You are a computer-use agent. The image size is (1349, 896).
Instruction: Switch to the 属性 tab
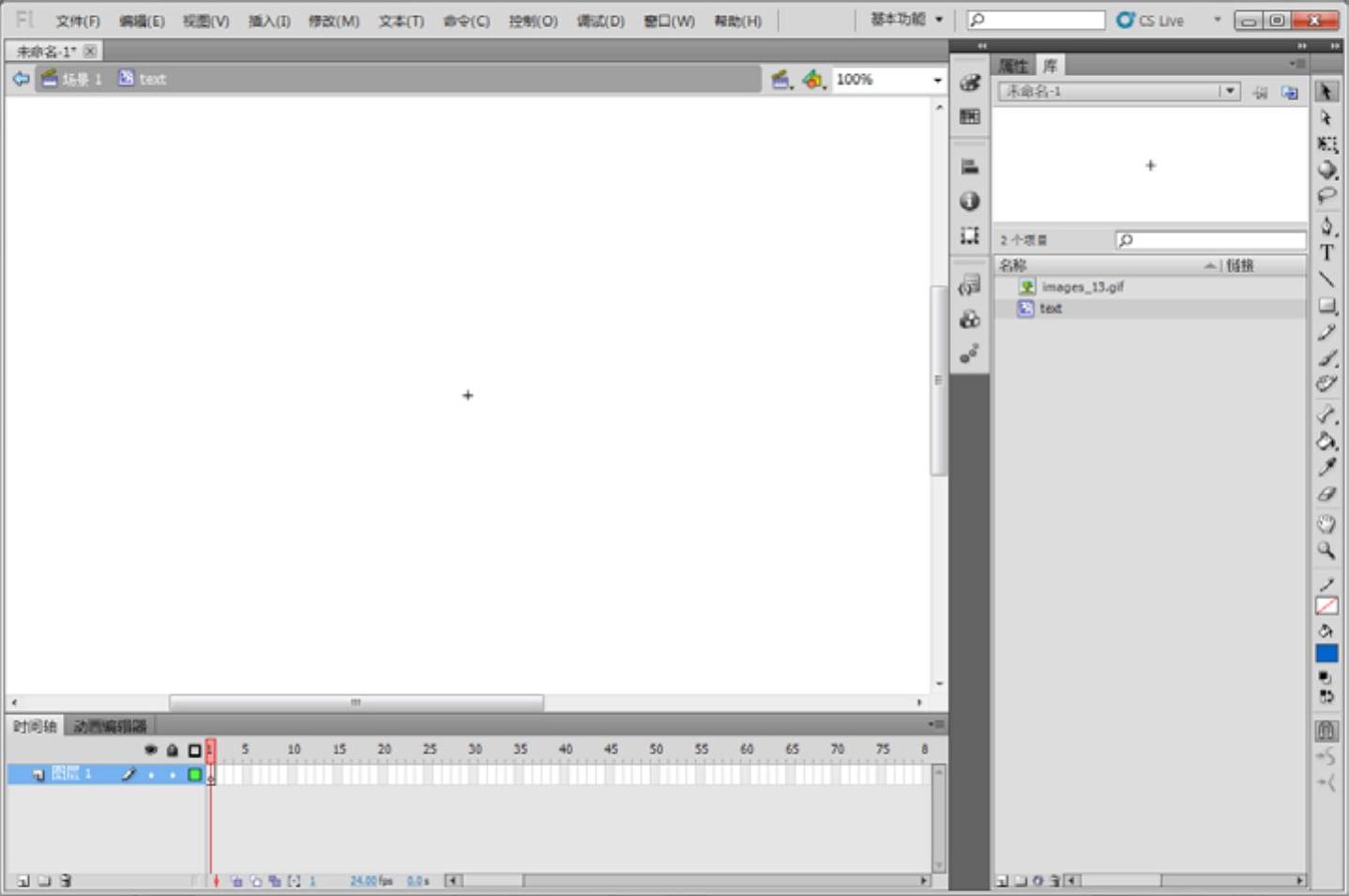click(x=1013, y=66)
